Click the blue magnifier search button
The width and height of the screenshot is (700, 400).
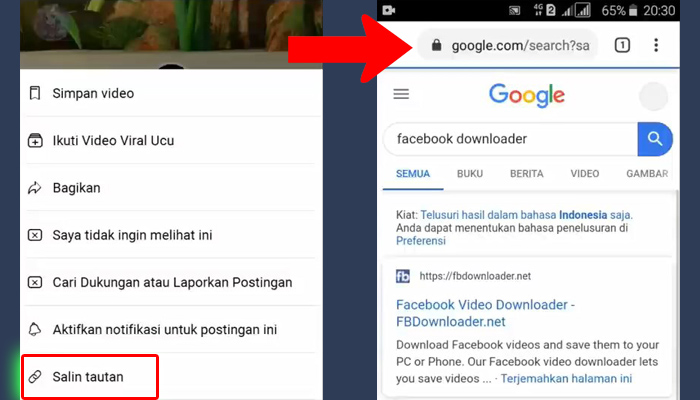tap(655, 139)
